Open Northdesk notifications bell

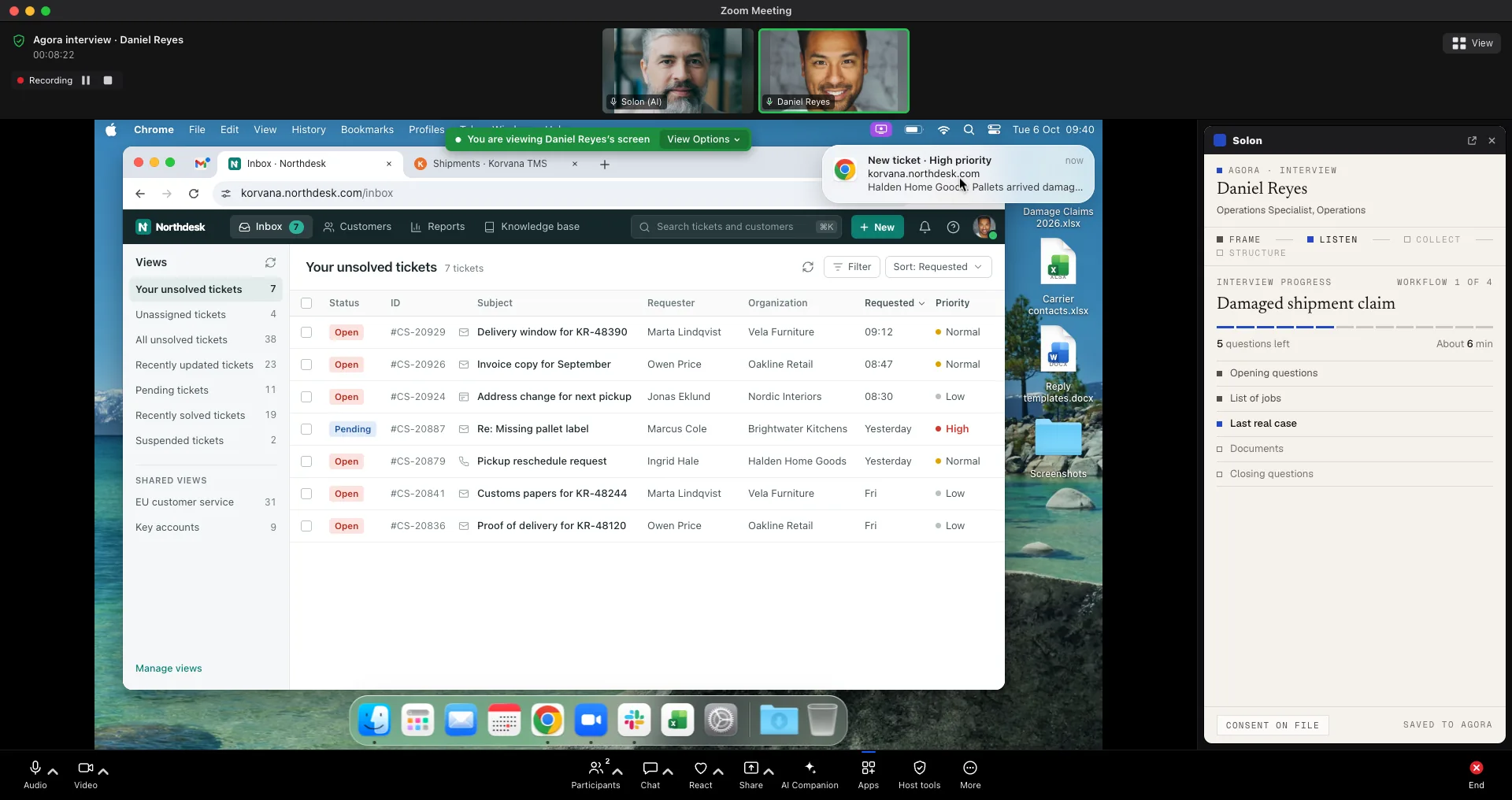(x=925, y=227)
